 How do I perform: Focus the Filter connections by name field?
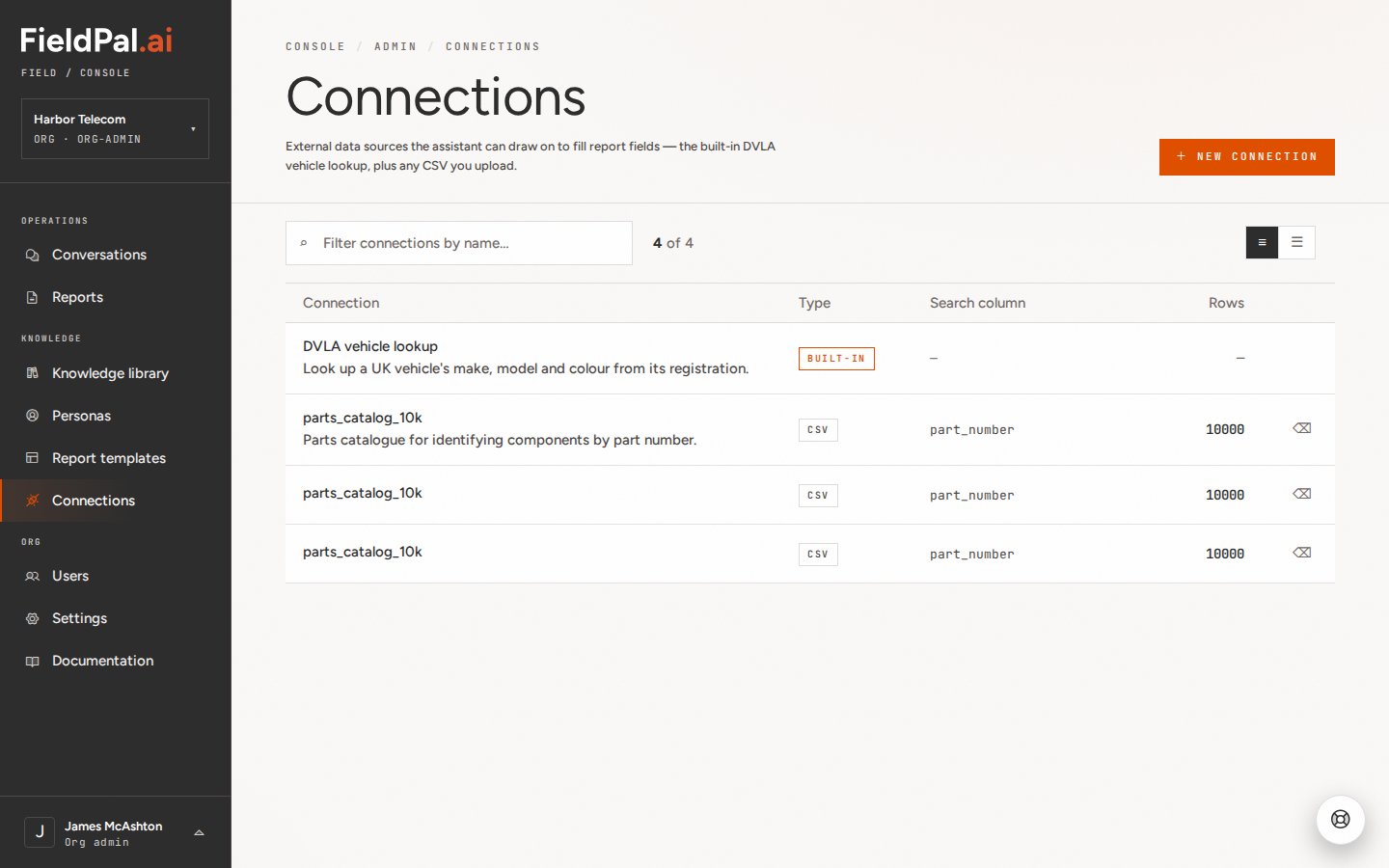(x=459, y=243)
